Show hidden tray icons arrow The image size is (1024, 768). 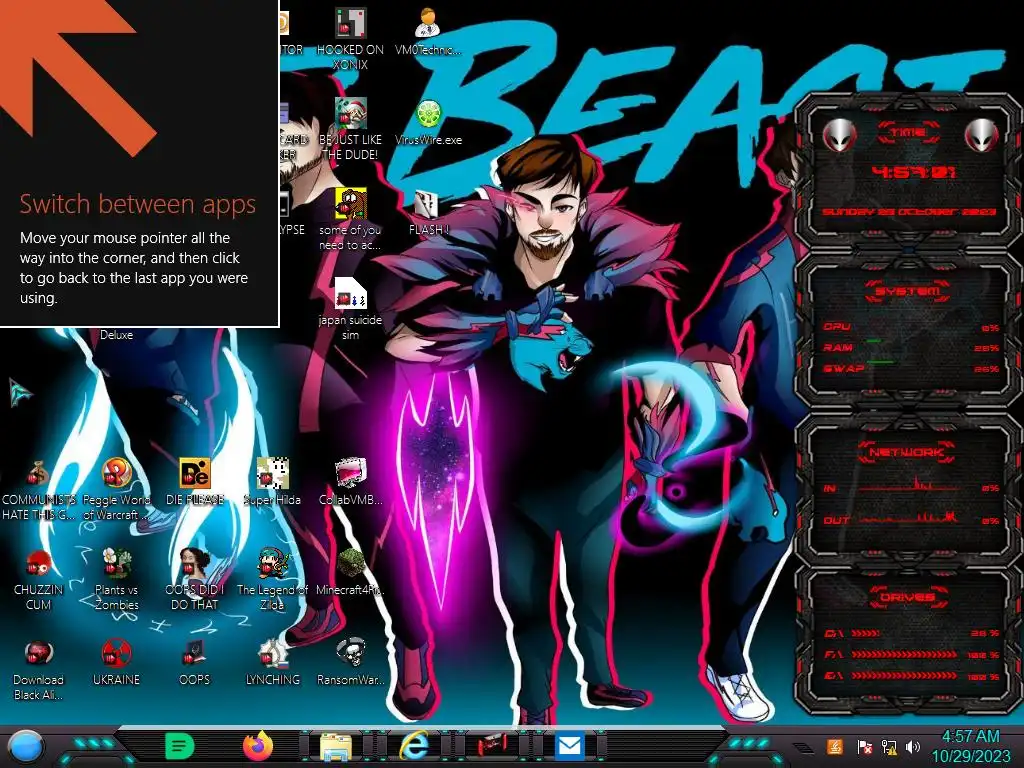point(802,748)
